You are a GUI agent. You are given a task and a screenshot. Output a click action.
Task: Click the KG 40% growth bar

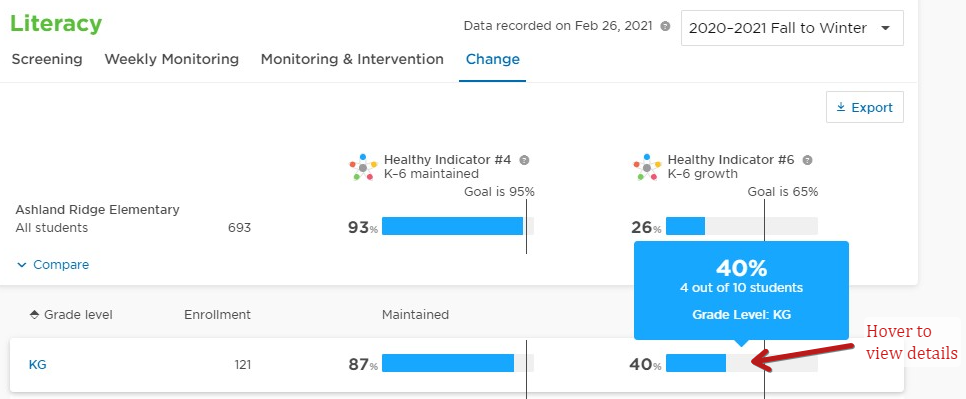point(742,363)
